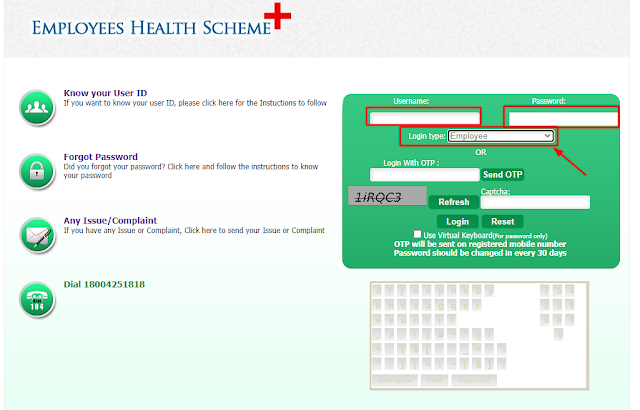Focus the Login With OTP field

click(x=424, y=175)
